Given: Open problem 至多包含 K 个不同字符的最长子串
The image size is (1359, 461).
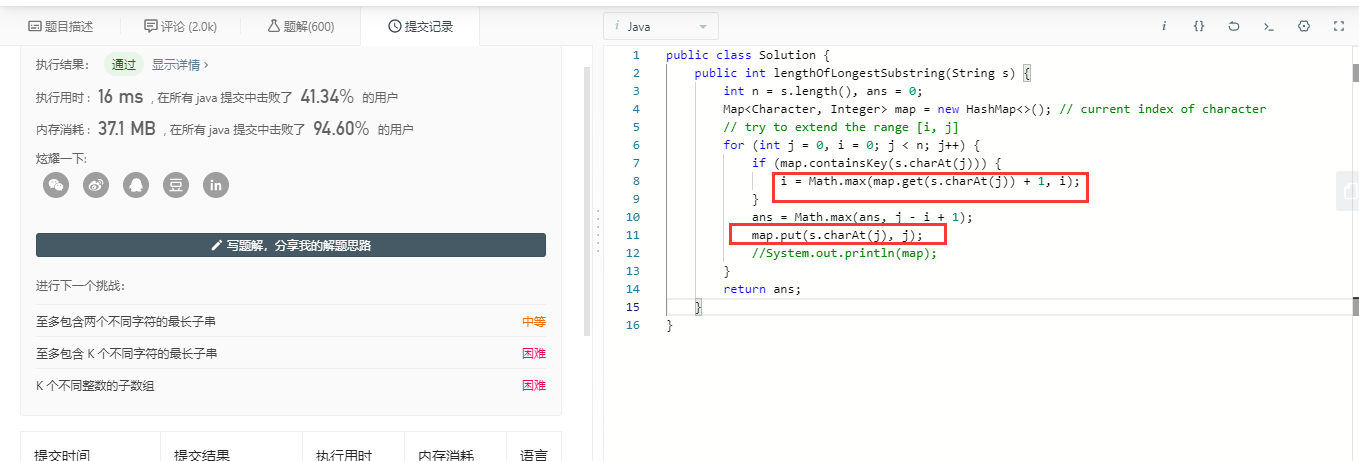Looking at the screenshot, I should coord(126,353).
